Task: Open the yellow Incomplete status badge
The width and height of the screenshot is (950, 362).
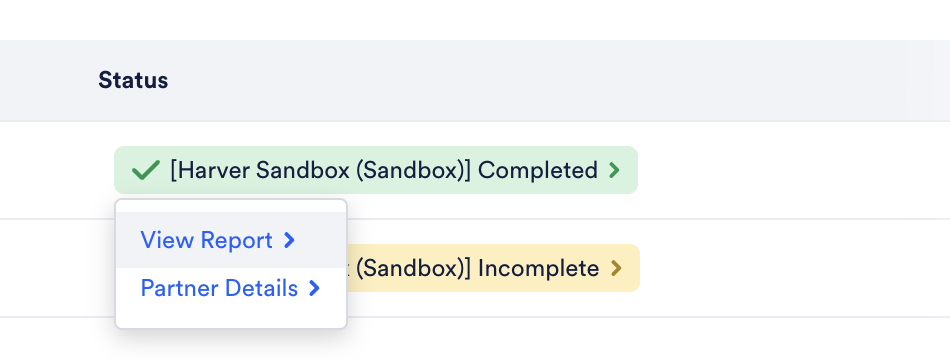Action: 493,268
